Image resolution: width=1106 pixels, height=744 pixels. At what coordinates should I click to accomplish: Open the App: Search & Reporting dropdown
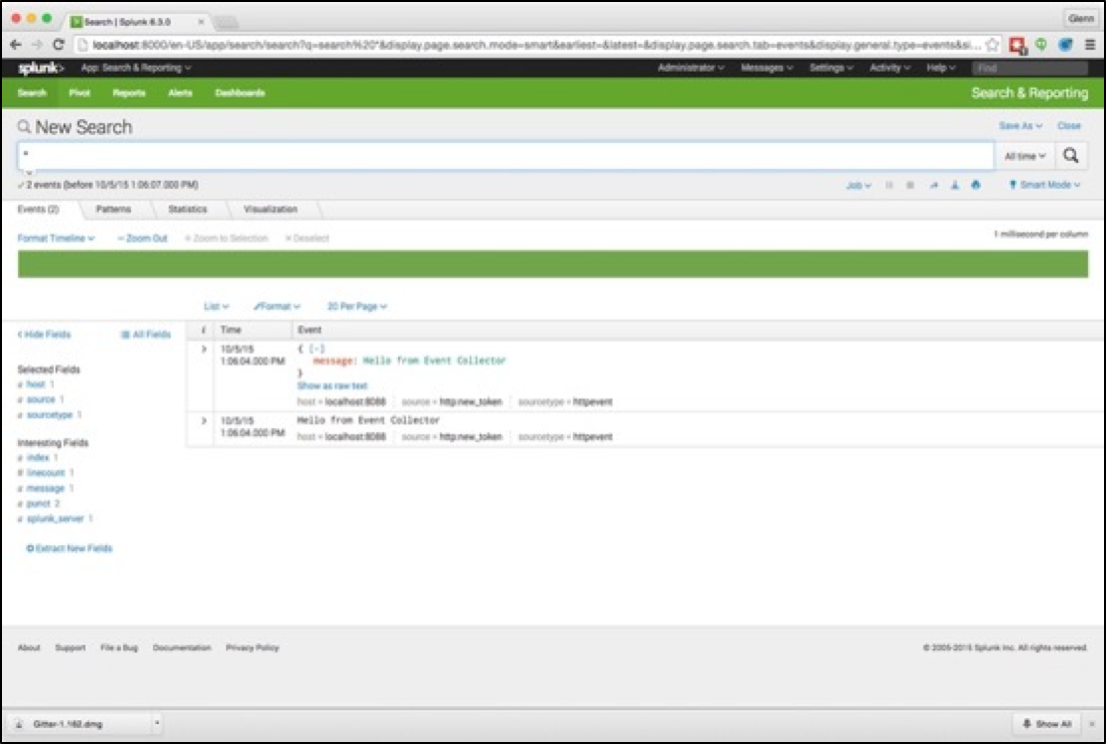click(x=136, y=68)
